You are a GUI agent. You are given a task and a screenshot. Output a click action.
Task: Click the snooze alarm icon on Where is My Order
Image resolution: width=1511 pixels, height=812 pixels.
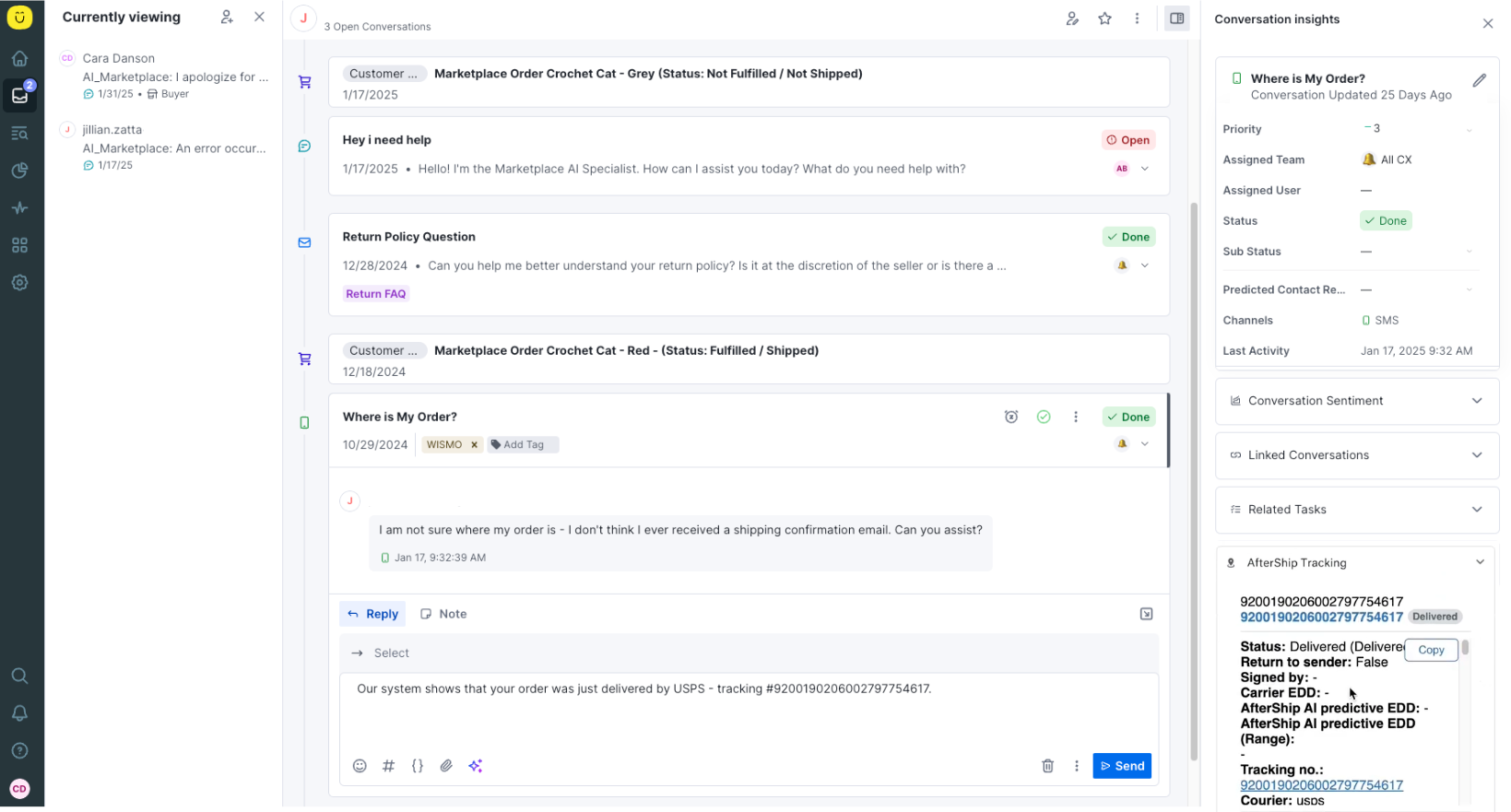click(1011, 417)
